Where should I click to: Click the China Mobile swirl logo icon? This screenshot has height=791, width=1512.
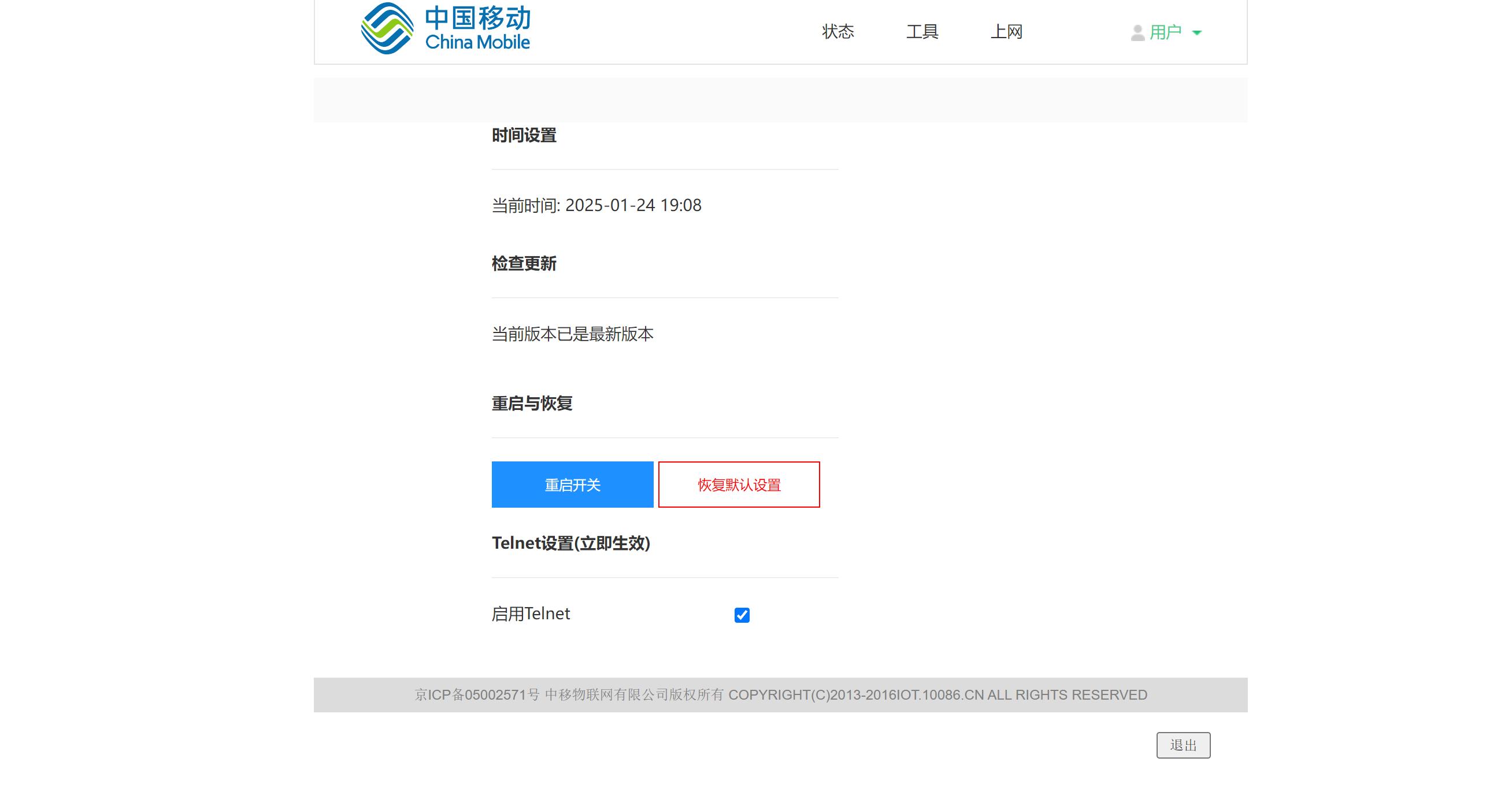click(x=387, y=28)
